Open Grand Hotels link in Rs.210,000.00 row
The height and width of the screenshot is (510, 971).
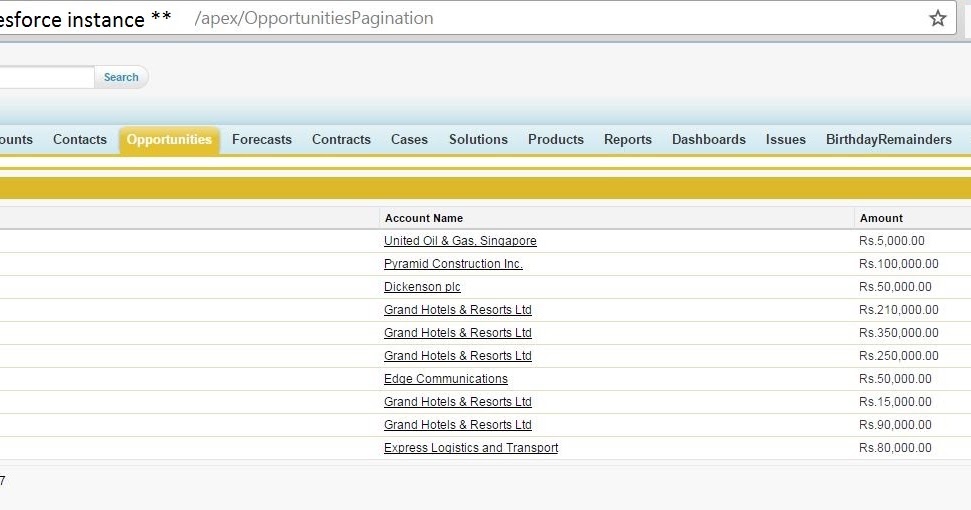pyautogui.click(x=458, y=309)
